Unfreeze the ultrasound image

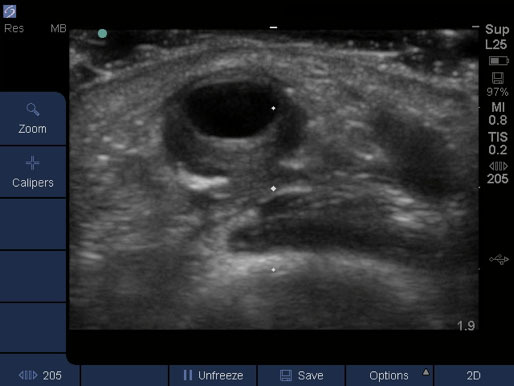click(x=213, y=375)
